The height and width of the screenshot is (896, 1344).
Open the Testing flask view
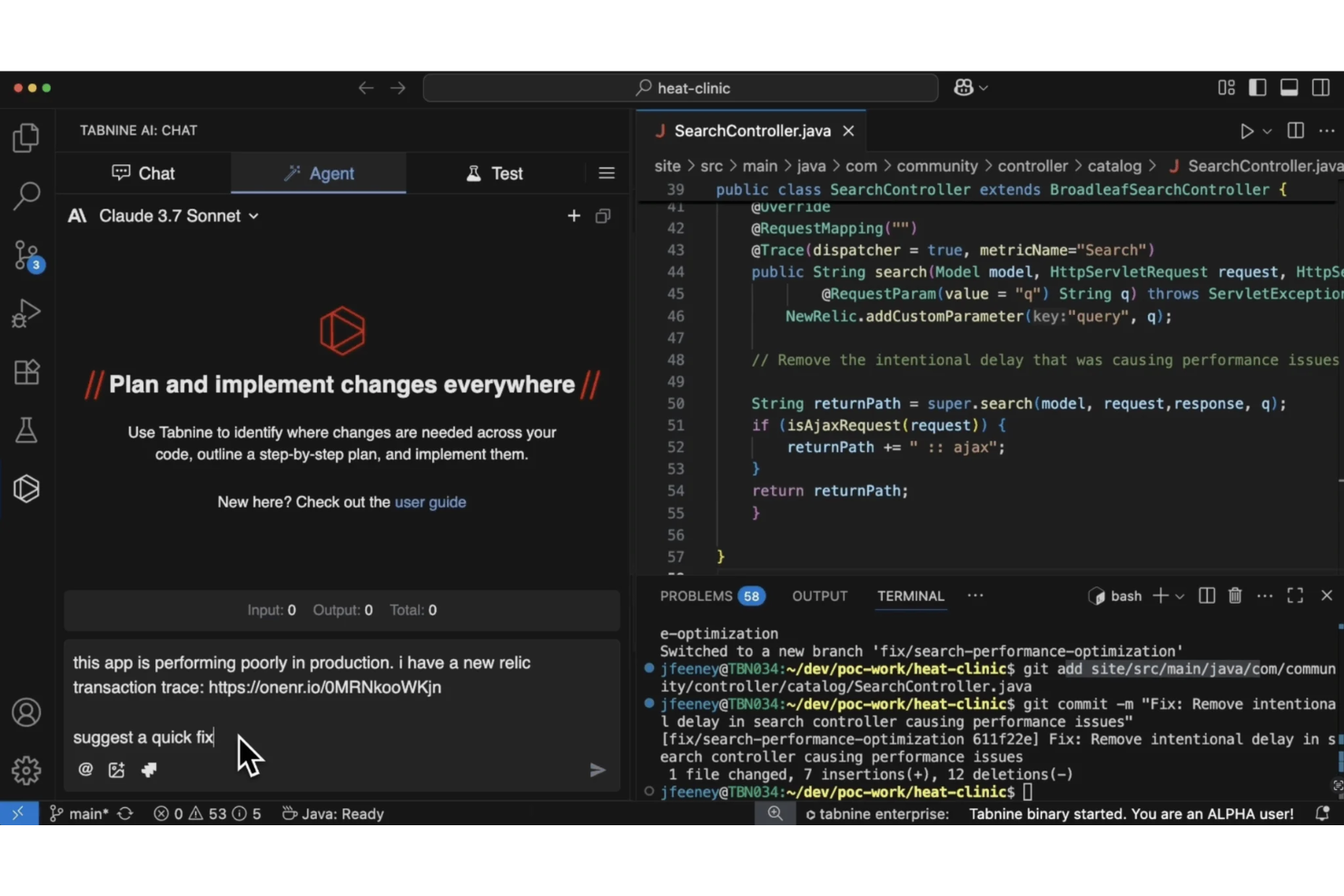pos(26,430)
